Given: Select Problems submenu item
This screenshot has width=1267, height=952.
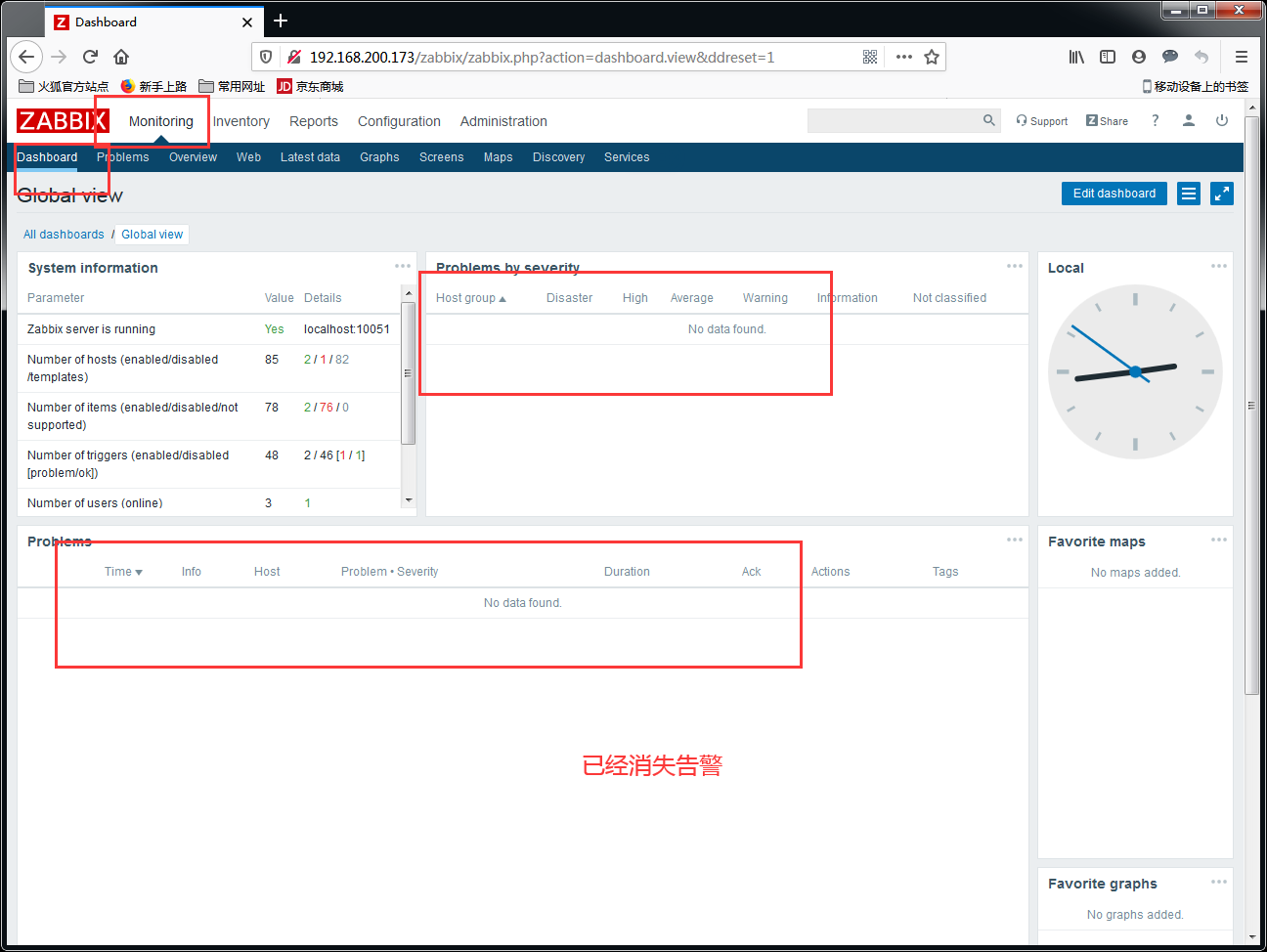Looking at the screenshot, I should click(123, 157).
